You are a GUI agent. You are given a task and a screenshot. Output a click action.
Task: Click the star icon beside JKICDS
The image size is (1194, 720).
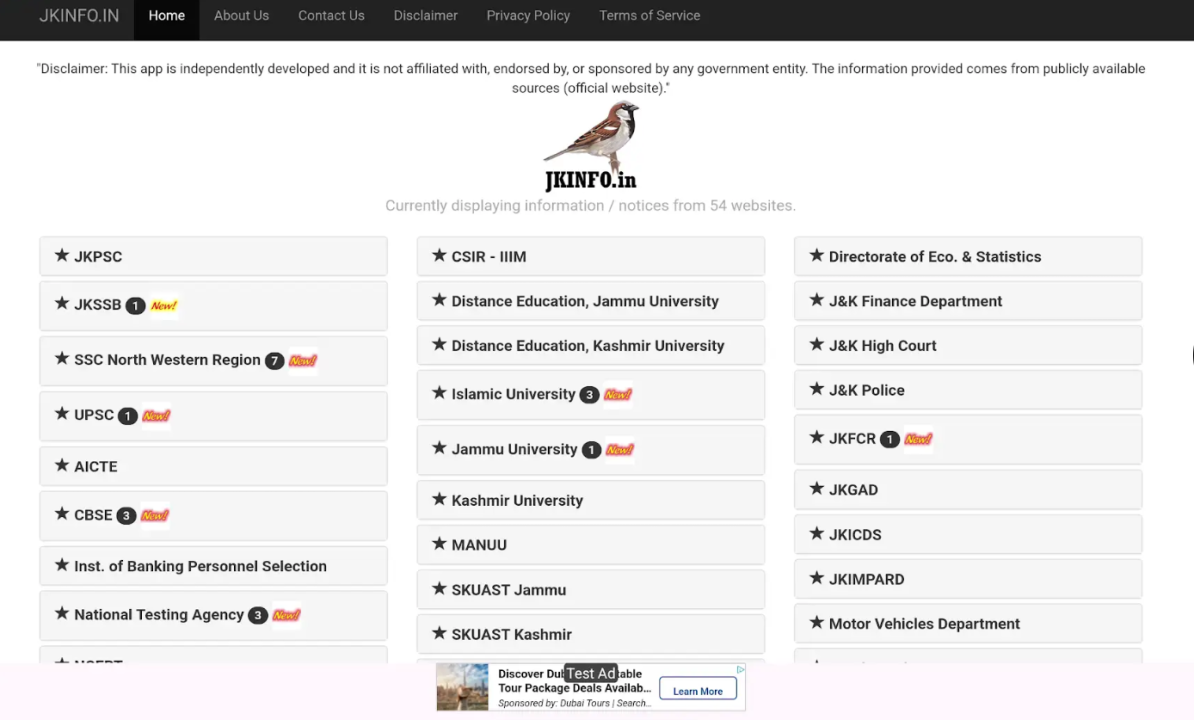click(817, 534)
